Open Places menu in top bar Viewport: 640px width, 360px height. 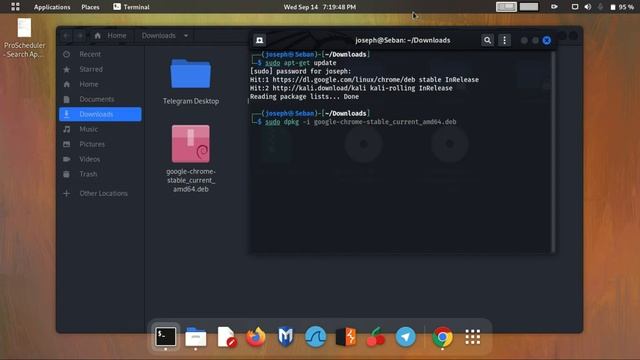coord(90,7)
